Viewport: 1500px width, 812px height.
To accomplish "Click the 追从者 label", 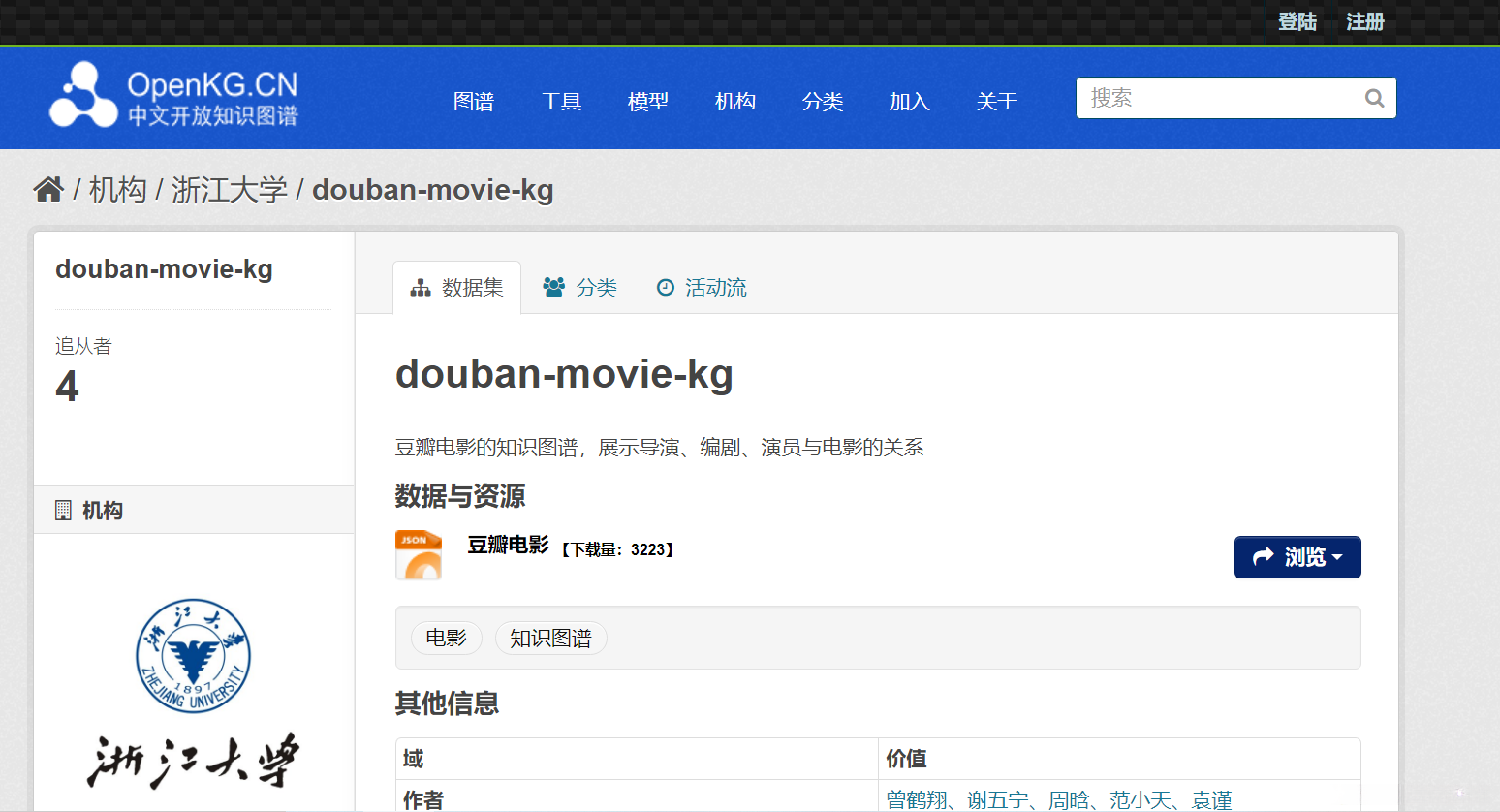I will tap(83, 346).
